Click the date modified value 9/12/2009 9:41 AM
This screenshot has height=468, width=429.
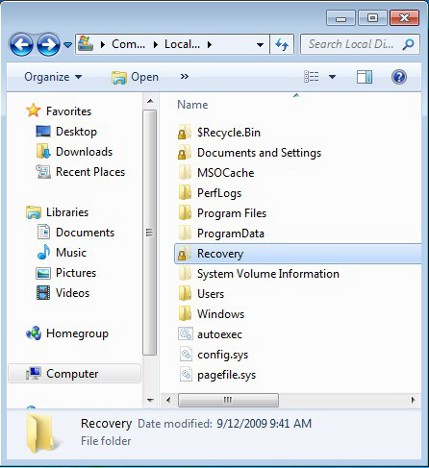pos(264,424)
